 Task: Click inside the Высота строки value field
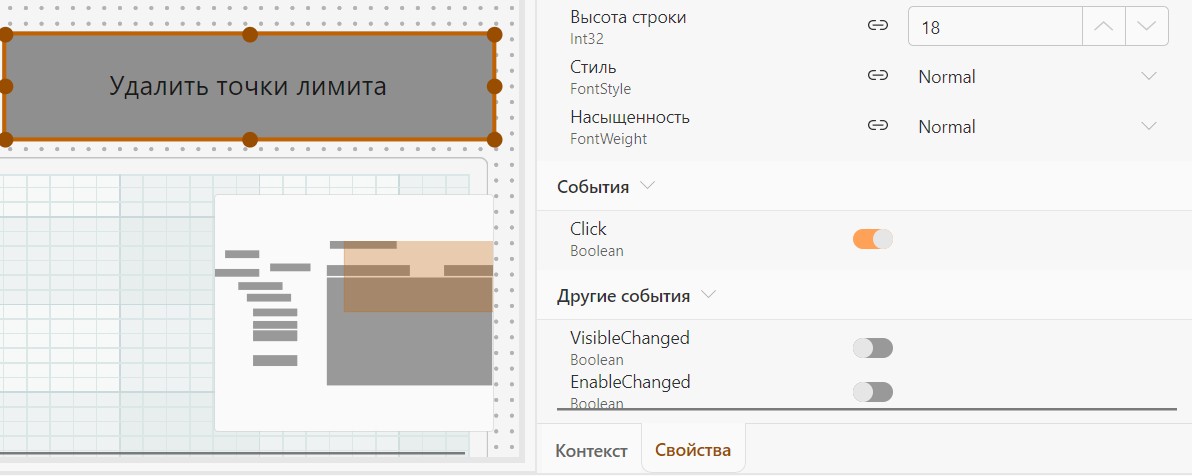pyautogui.click(x=995, y=27)
